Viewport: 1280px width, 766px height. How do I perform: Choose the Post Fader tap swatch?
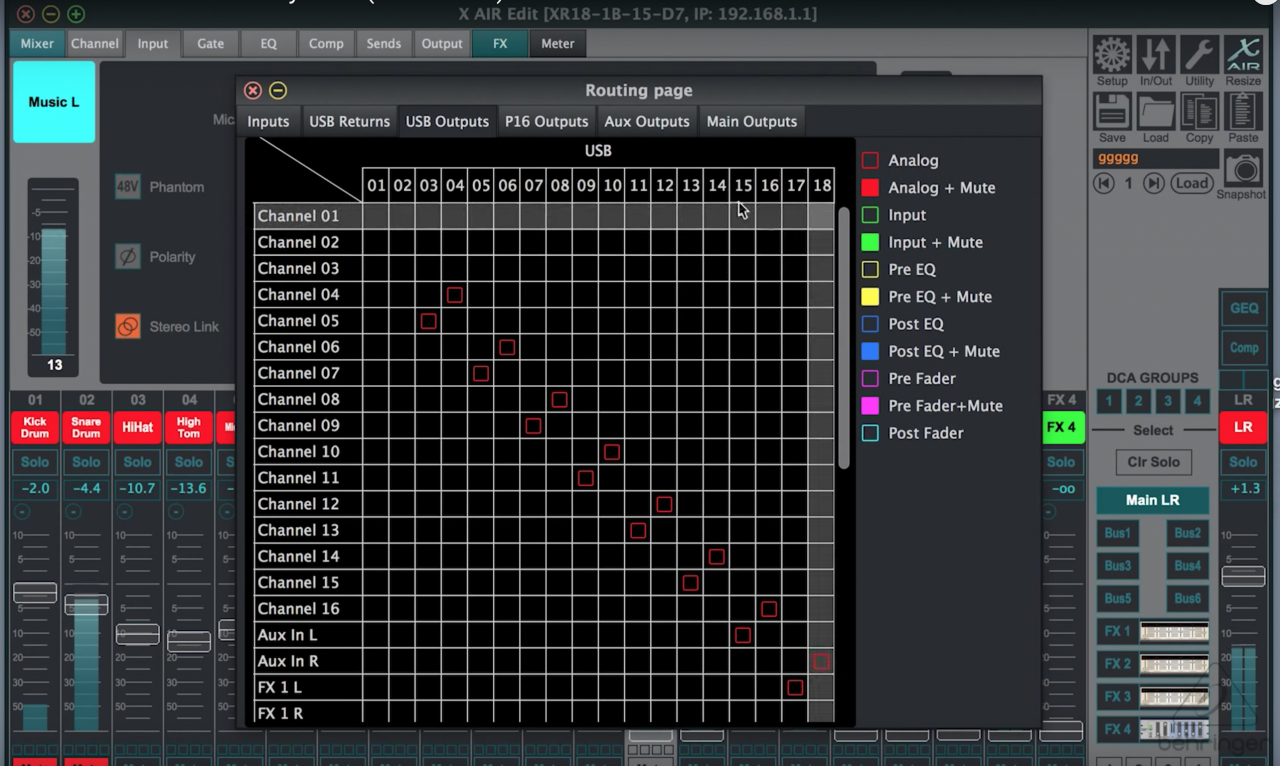(870, 433)
